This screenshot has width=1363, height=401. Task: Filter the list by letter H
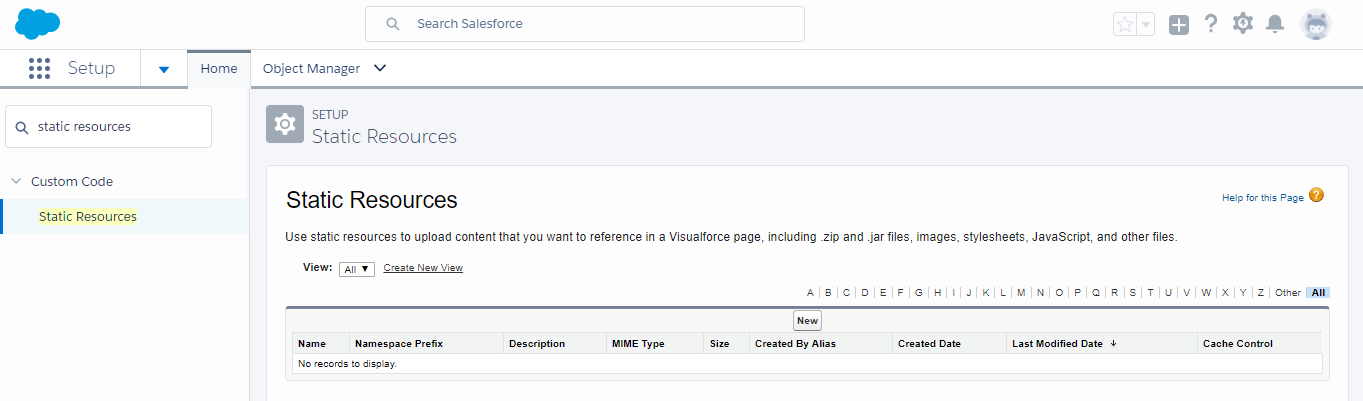(937, 293)
